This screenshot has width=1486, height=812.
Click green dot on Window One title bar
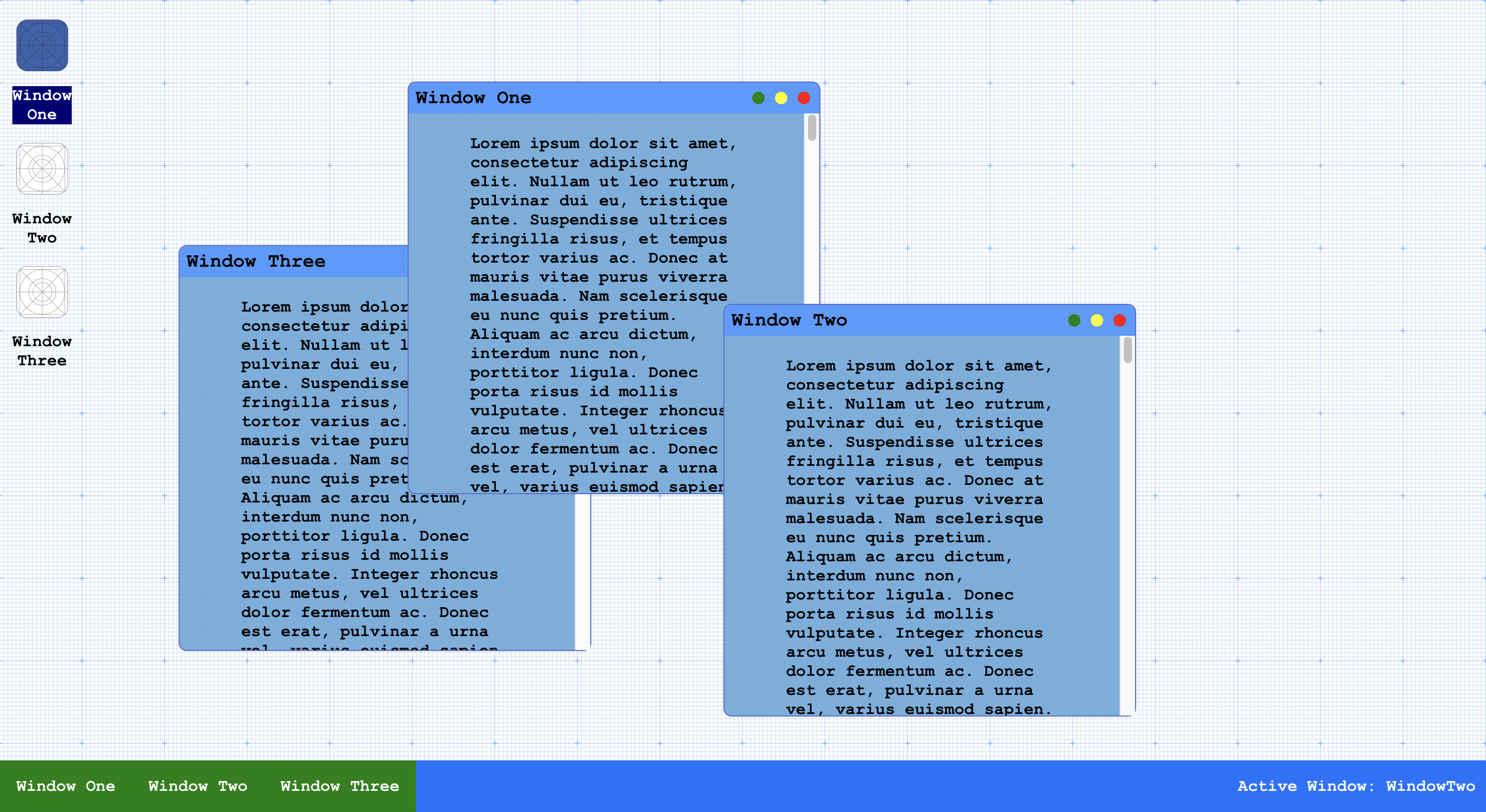point(758,98)
